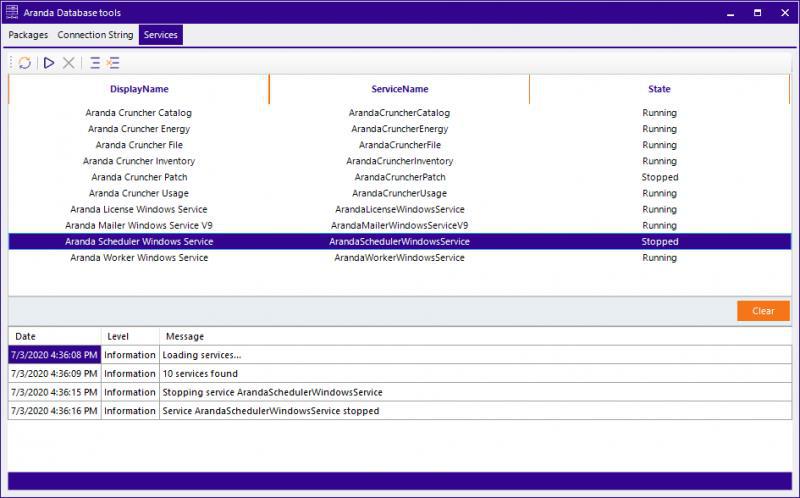Click the ArandaMailerWindowsServiceV9 service name cell
The width and height of the screenshot is (800, 498).
pyautogui.click(x=399, y=226)
